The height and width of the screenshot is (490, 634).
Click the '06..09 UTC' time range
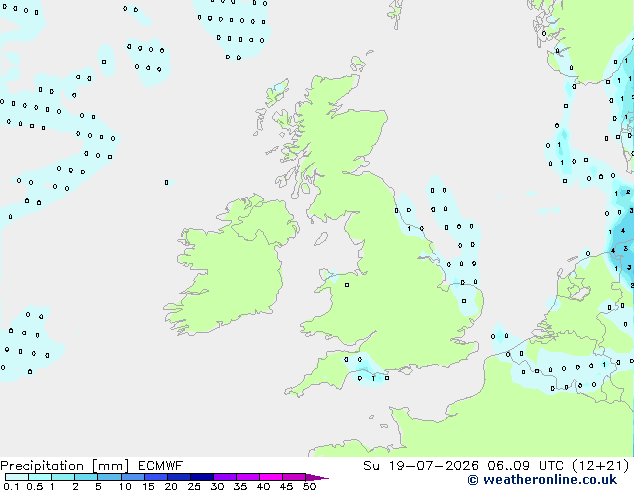click(x=525, y=466)
